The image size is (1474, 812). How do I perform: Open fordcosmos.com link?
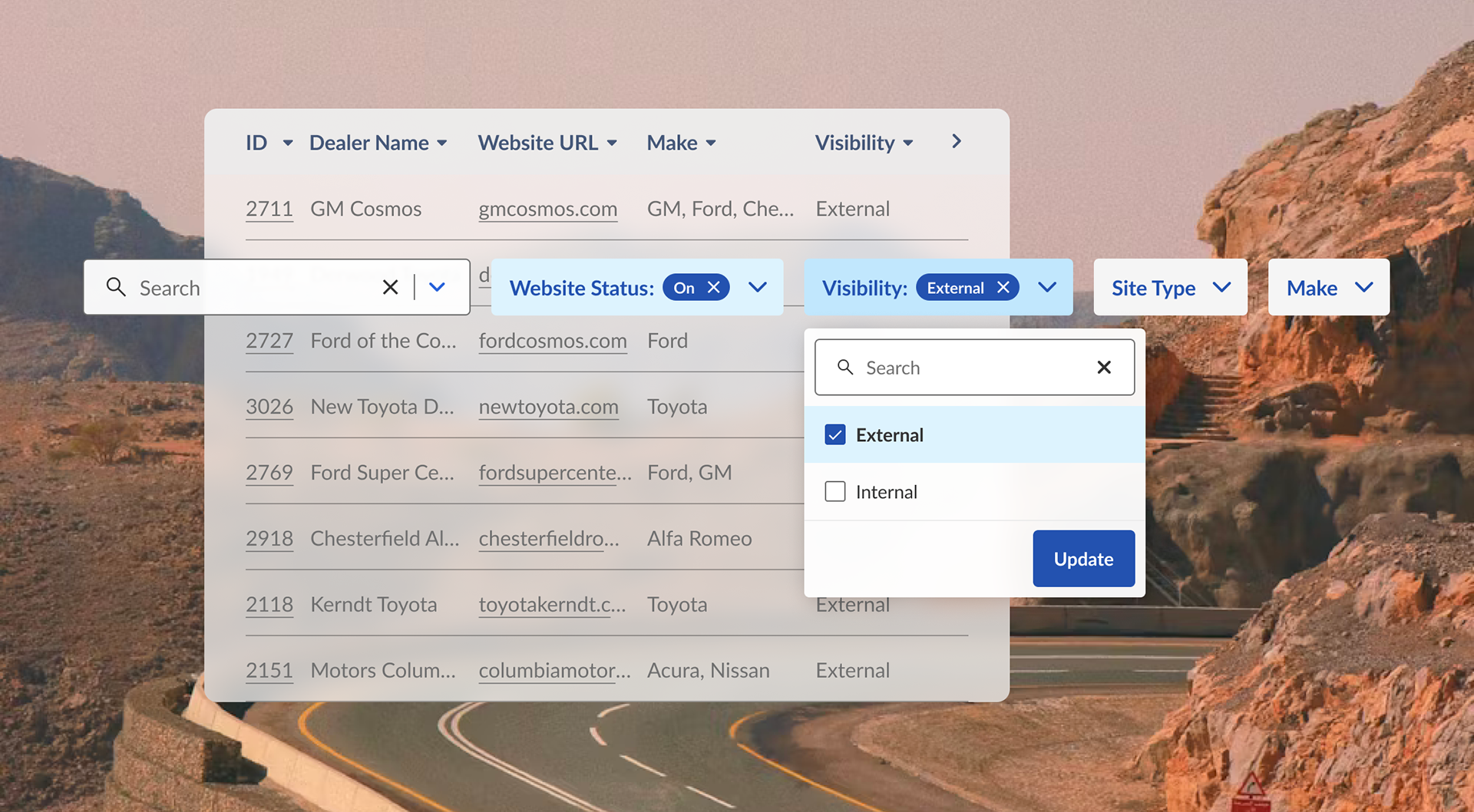[x=553, y=341]
